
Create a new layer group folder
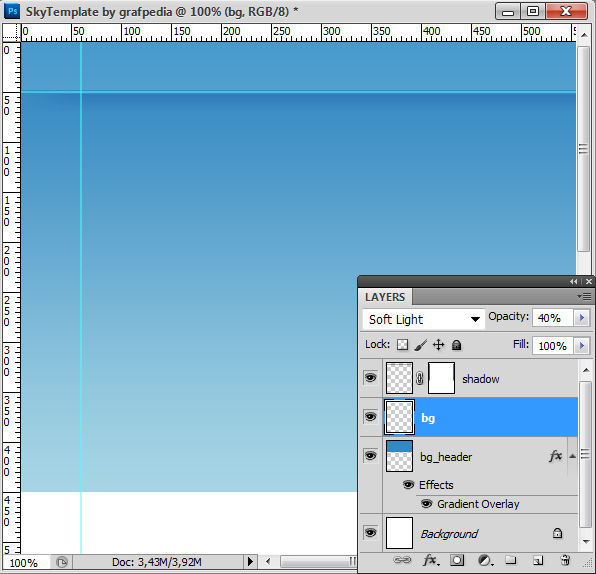tap(510, 560)
